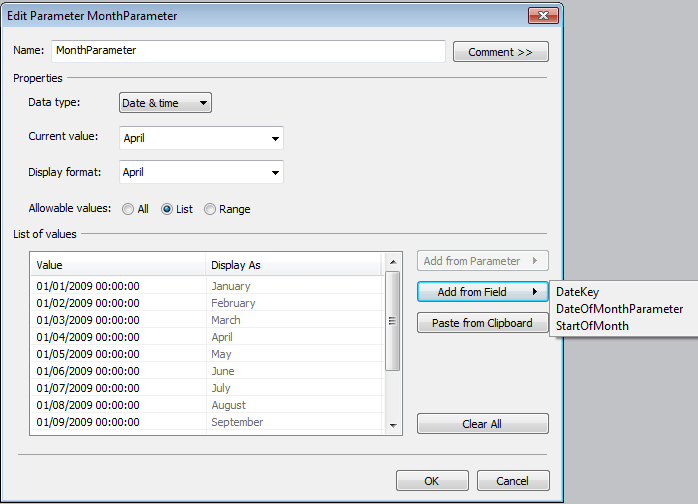Close the Edit Parameter dialog
This screenshot has height=504, width=698.
pos(543,16)
